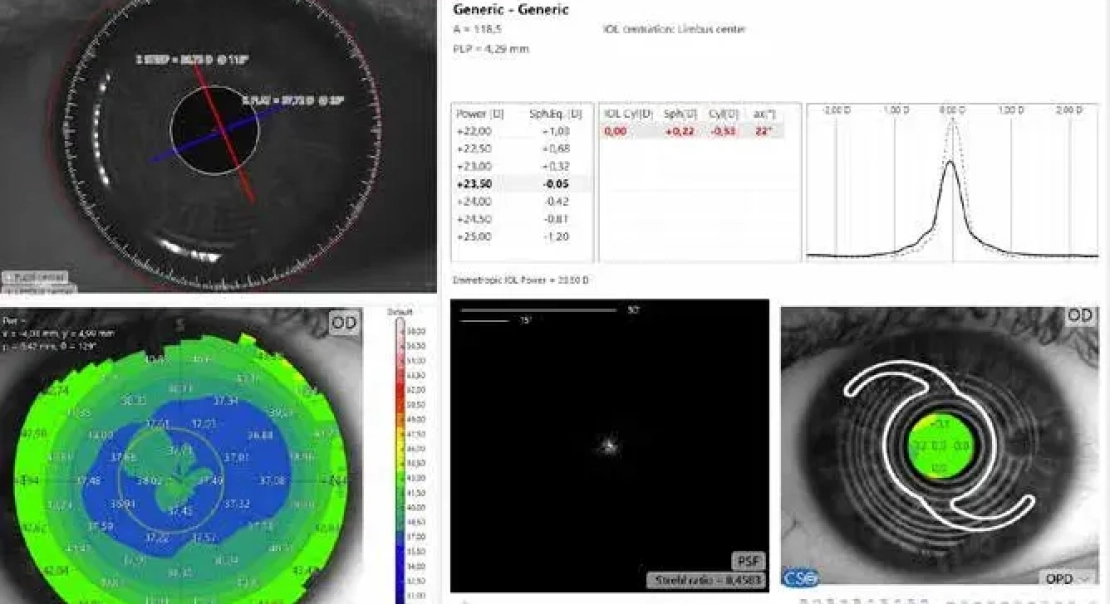Image resolution: width=1110 pixels, height=604 pixels.
Task: Click the OD badge on IOL eye image
Action: point(1079,315)
